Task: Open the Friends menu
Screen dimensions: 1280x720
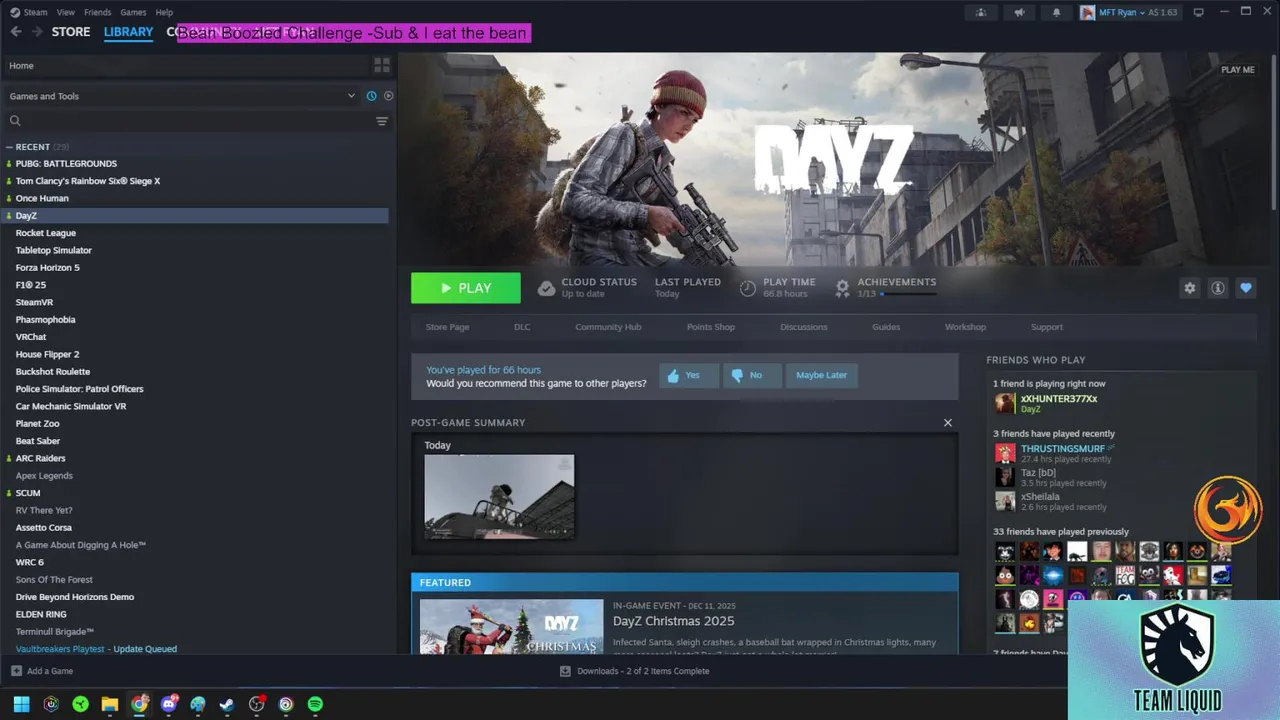Action: [98, 12]
